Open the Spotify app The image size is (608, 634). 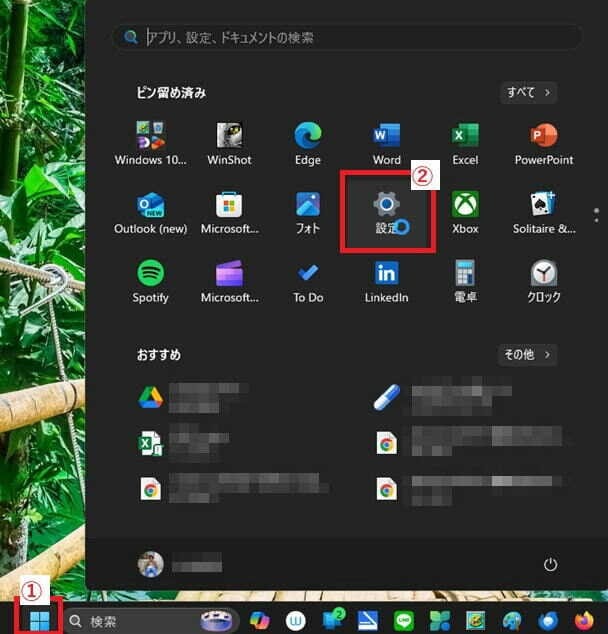point(151,278)
